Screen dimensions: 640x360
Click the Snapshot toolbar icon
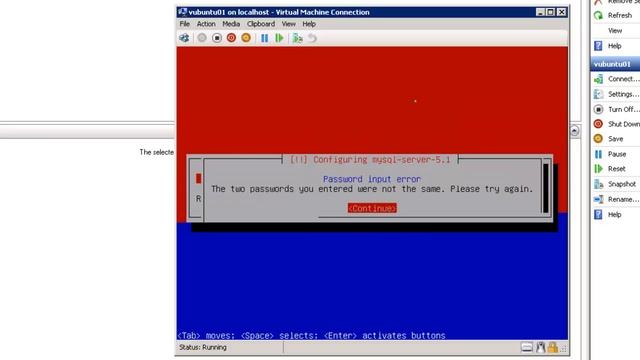pos(298,38)
